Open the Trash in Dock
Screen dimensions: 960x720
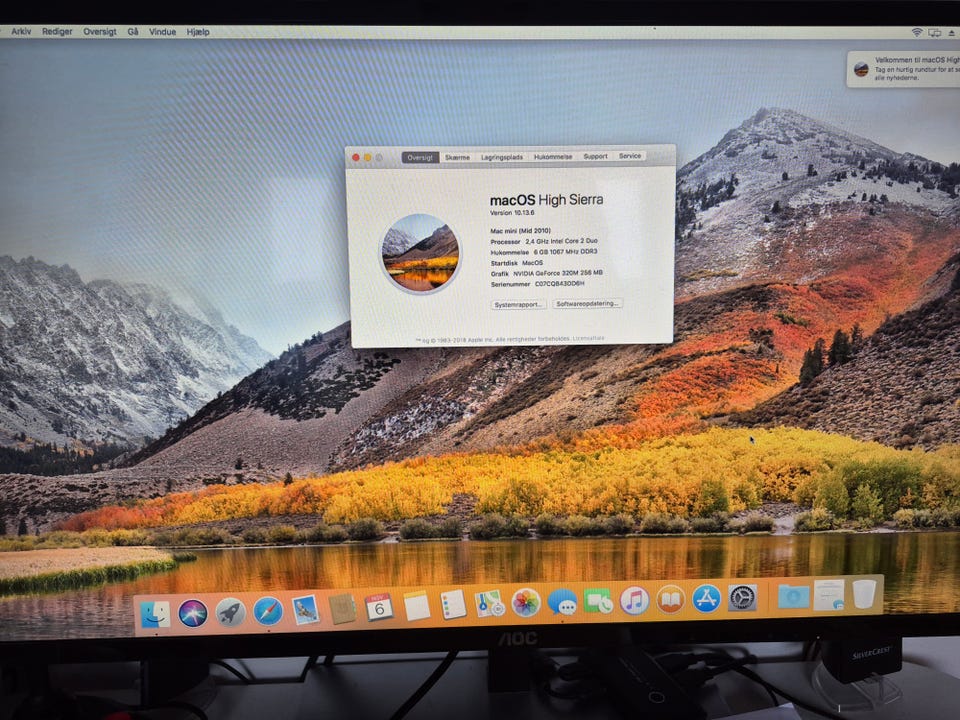864,594
